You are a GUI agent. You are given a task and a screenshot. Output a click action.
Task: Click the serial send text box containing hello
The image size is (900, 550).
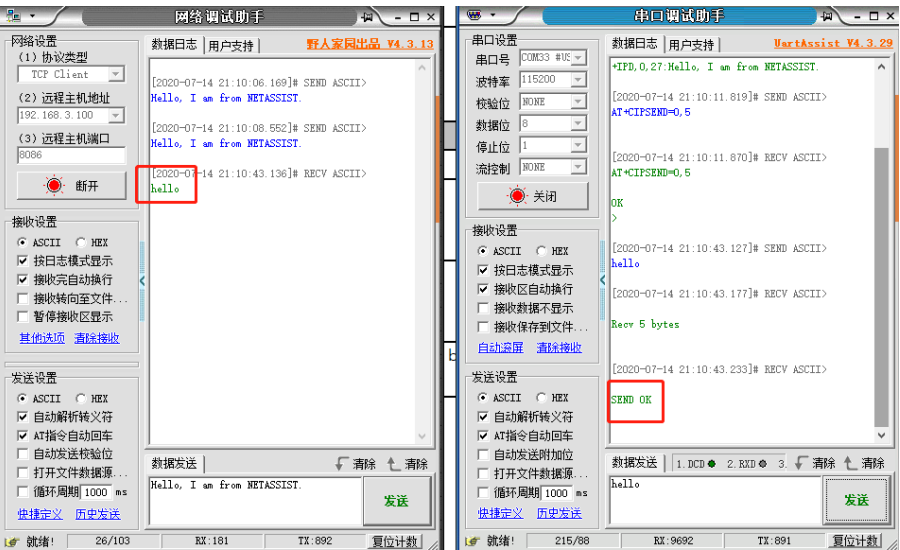(x=715, y=500)
